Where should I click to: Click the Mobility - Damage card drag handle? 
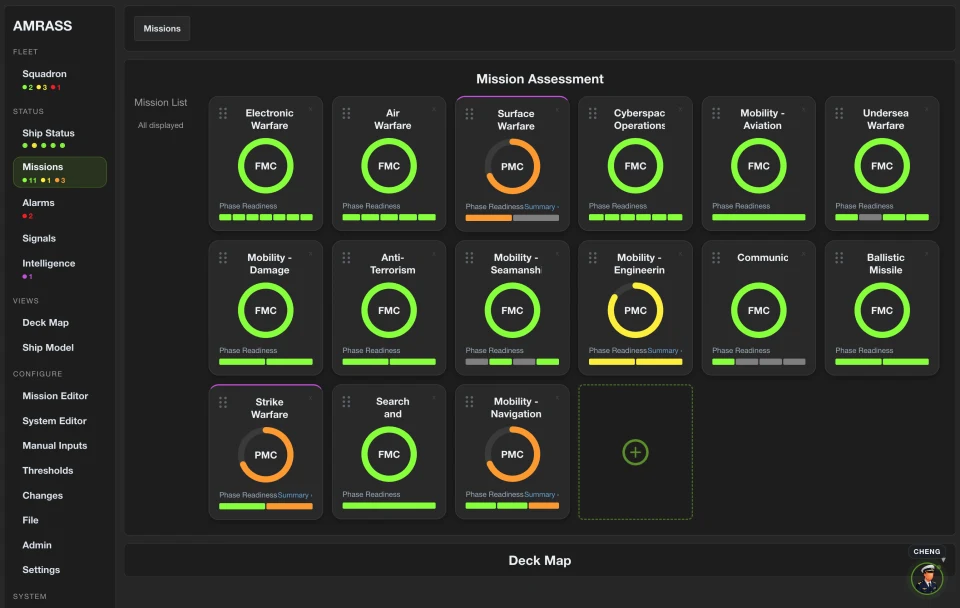[x=223, y=258]
